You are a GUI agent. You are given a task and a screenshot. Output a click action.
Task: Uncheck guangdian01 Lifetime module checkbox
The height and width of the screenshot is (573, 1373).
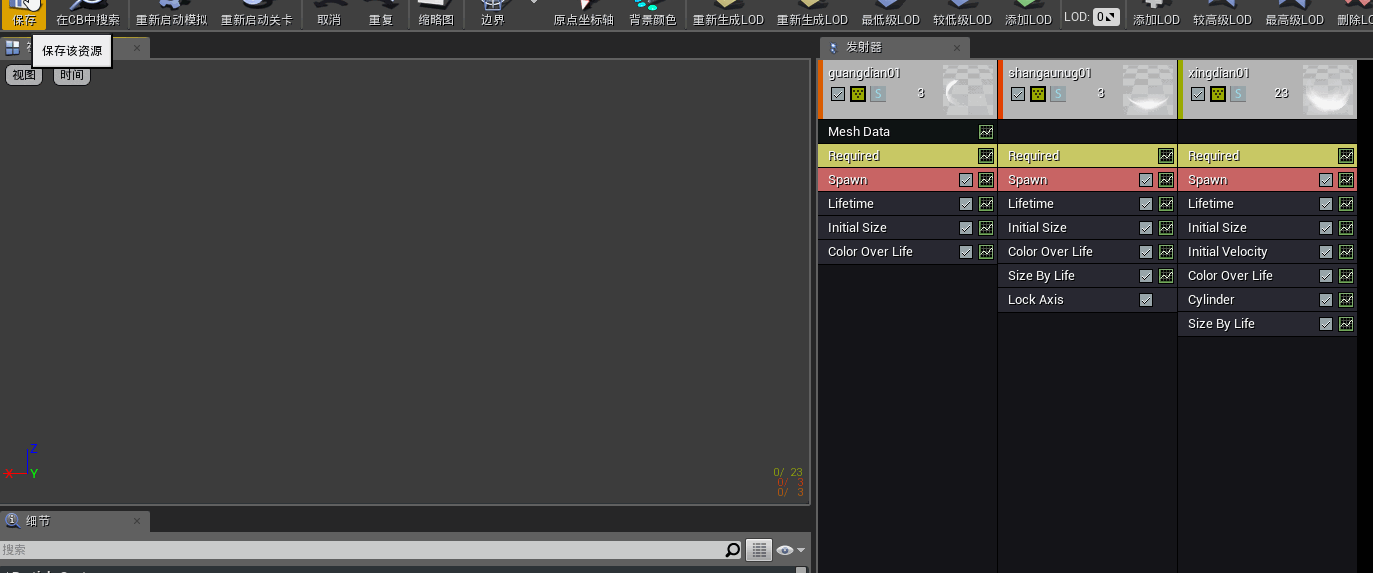click(966, 204)
